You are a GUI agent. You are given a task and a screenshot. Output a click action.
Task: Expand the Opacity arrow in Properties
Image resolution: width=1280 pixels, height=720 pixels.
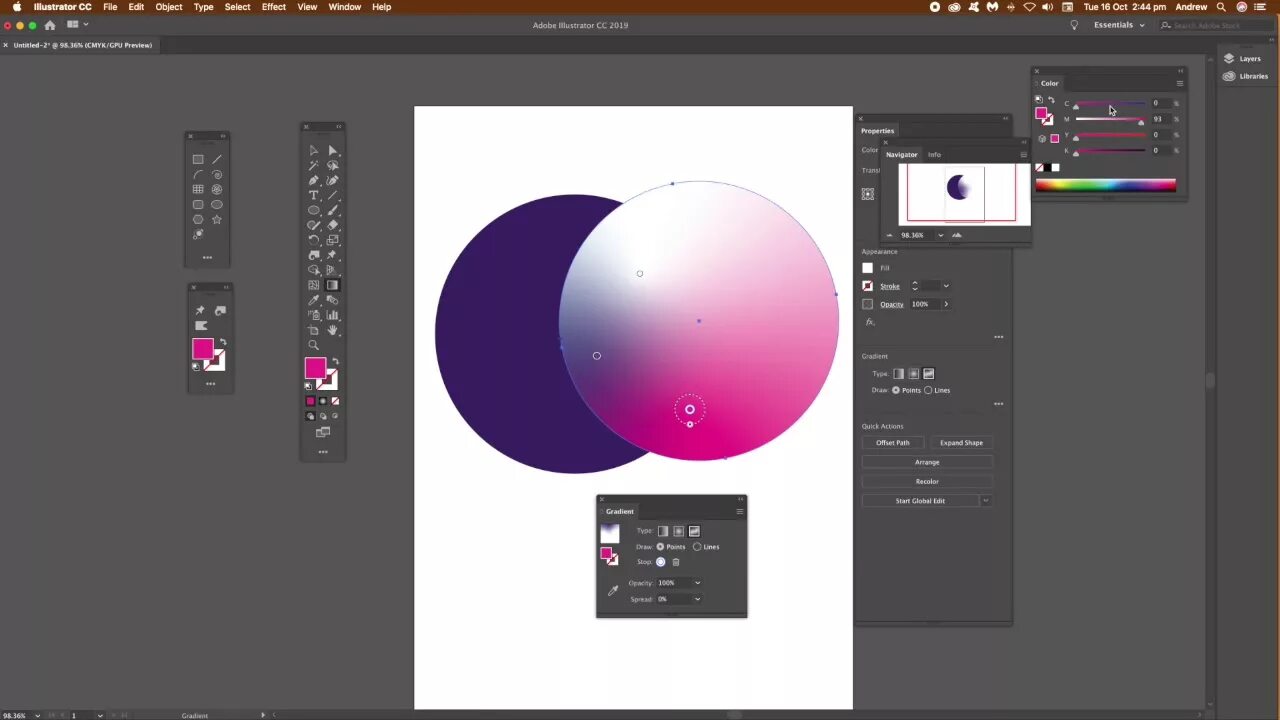pos(946,304)
